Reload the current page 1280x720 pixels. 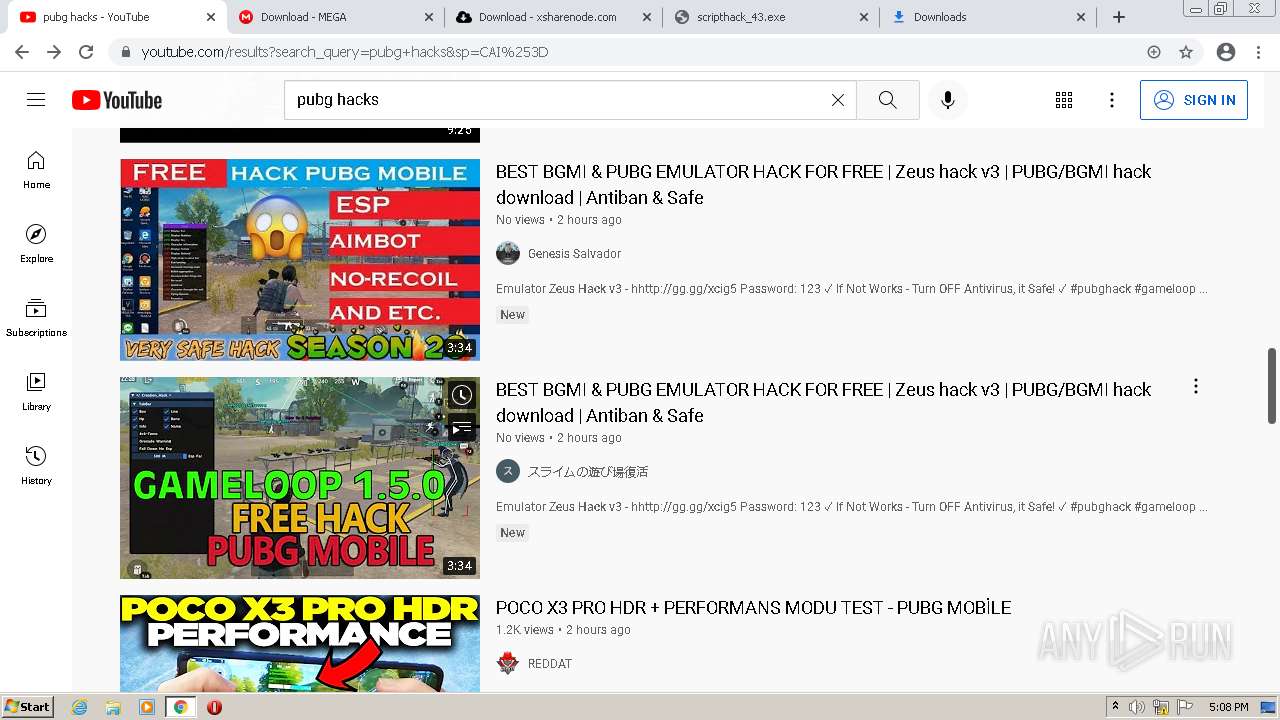(86, 52)
